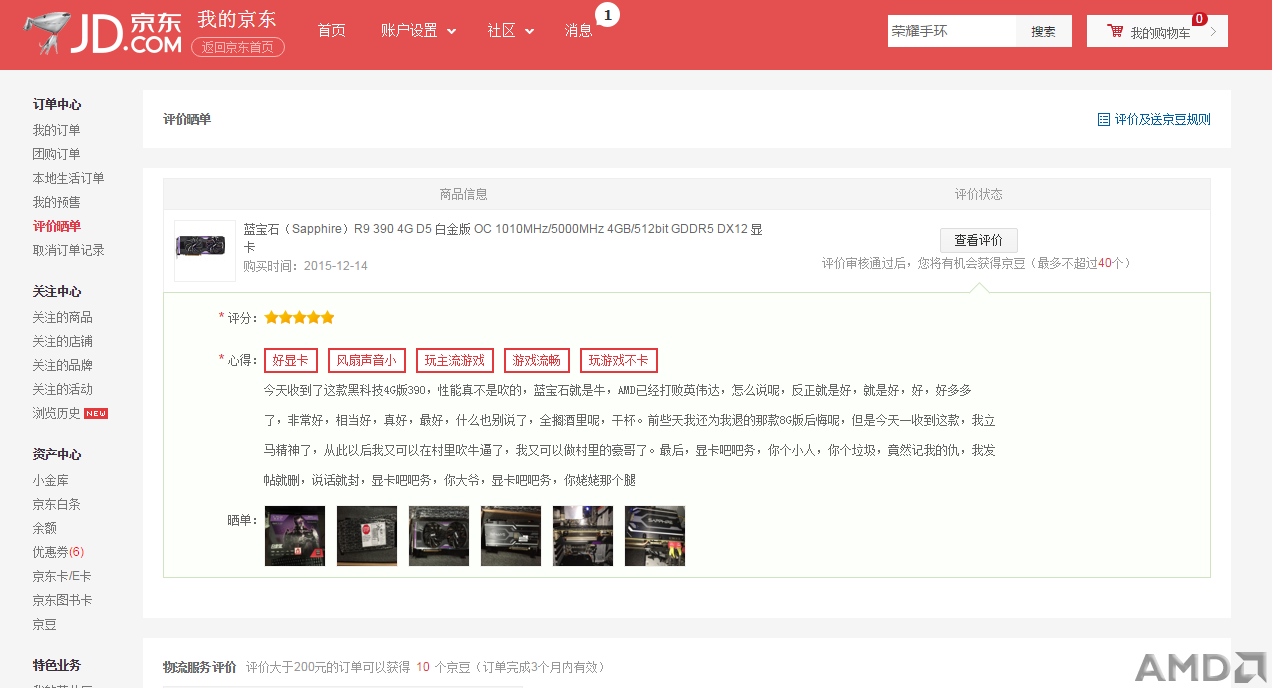Open 小金库 in the sidebar

50,480
